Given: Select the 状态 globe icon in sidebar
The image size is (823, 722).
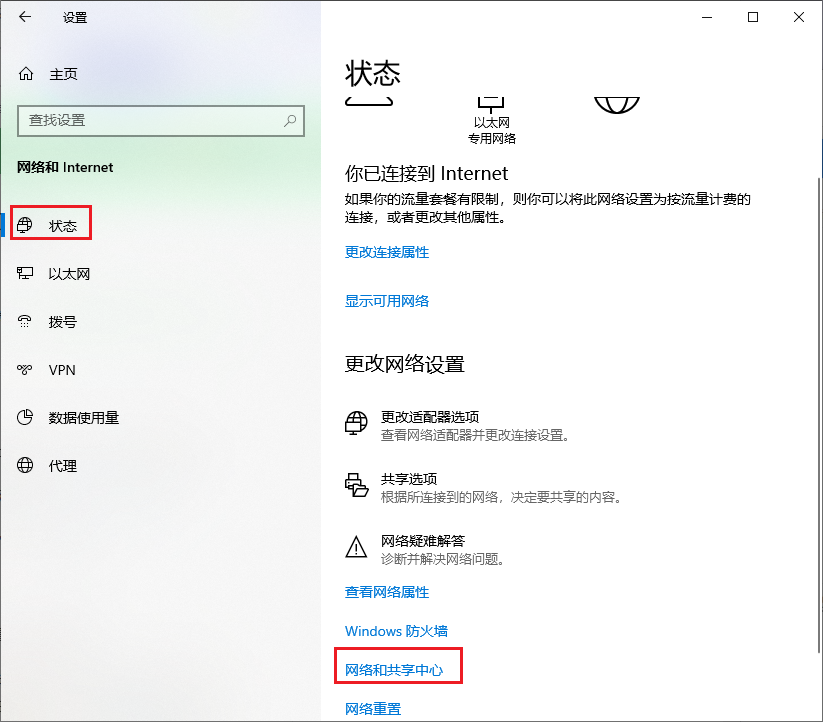Looking at the screenshot, I should click(25, 225).
